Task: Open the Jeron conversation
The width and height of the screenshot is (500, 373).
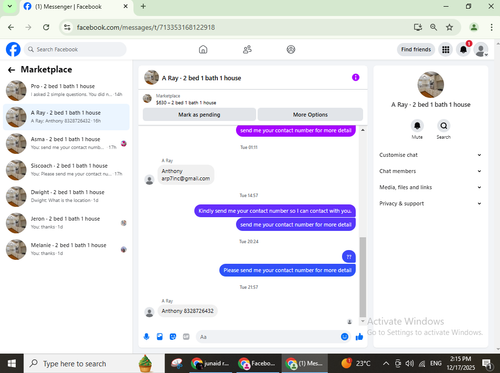Action: point(66,223)
